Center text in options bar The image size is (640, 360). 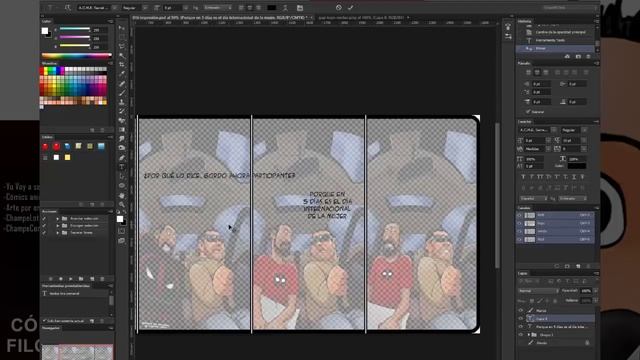pyautogui.click(x=250, y=8)
